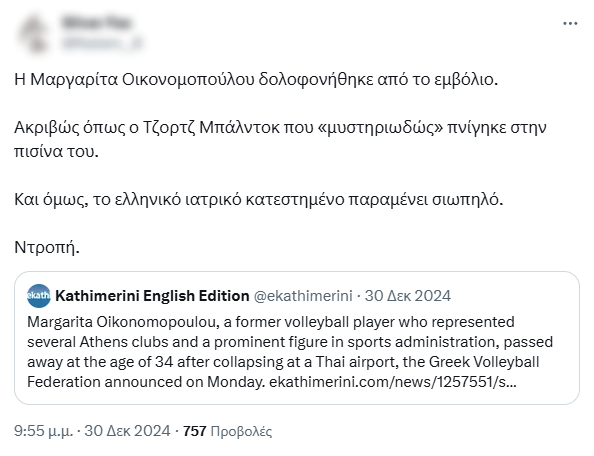Open the quoted Kathimerini tweet card
The width and height of the screenshot is (594, 456).
[x=297, y=338]
